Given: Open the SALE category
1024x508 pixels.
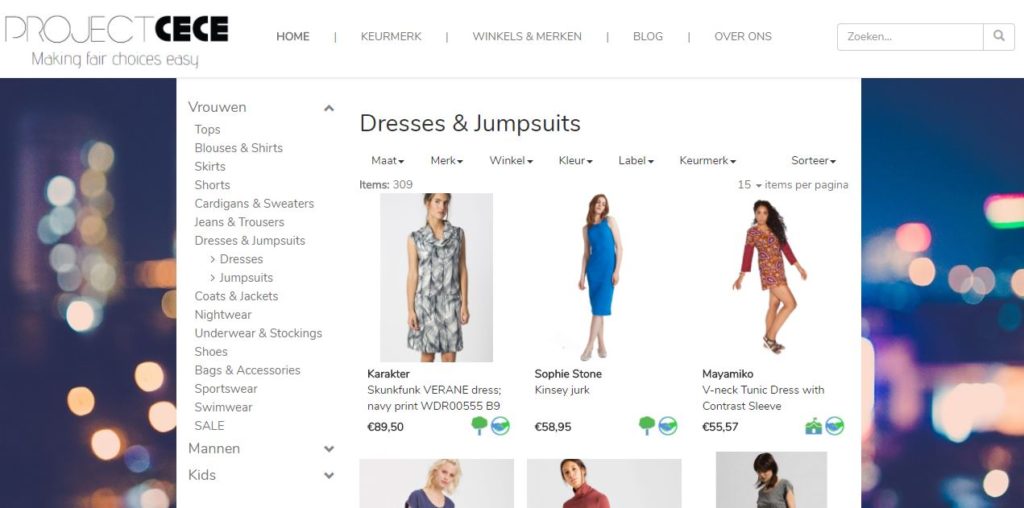Looking at the screenshot, I should tap(209, 426).
